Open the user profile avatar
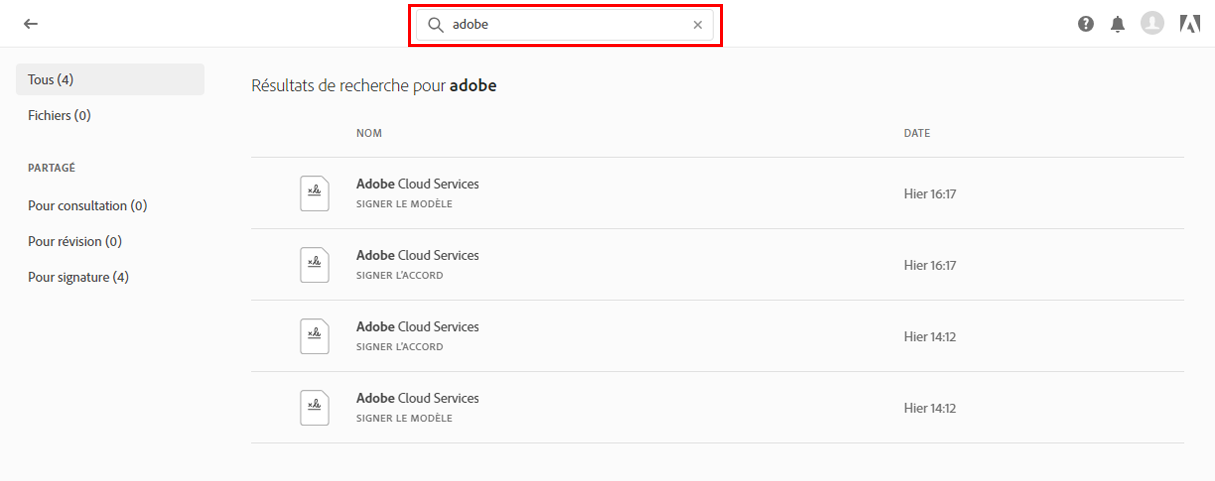This screenshot has height=481, width=1215. tap(1152, 23)
